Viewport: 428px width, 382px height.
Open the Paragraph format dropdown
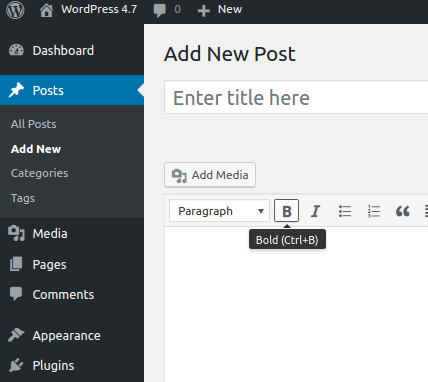point(219,211)
